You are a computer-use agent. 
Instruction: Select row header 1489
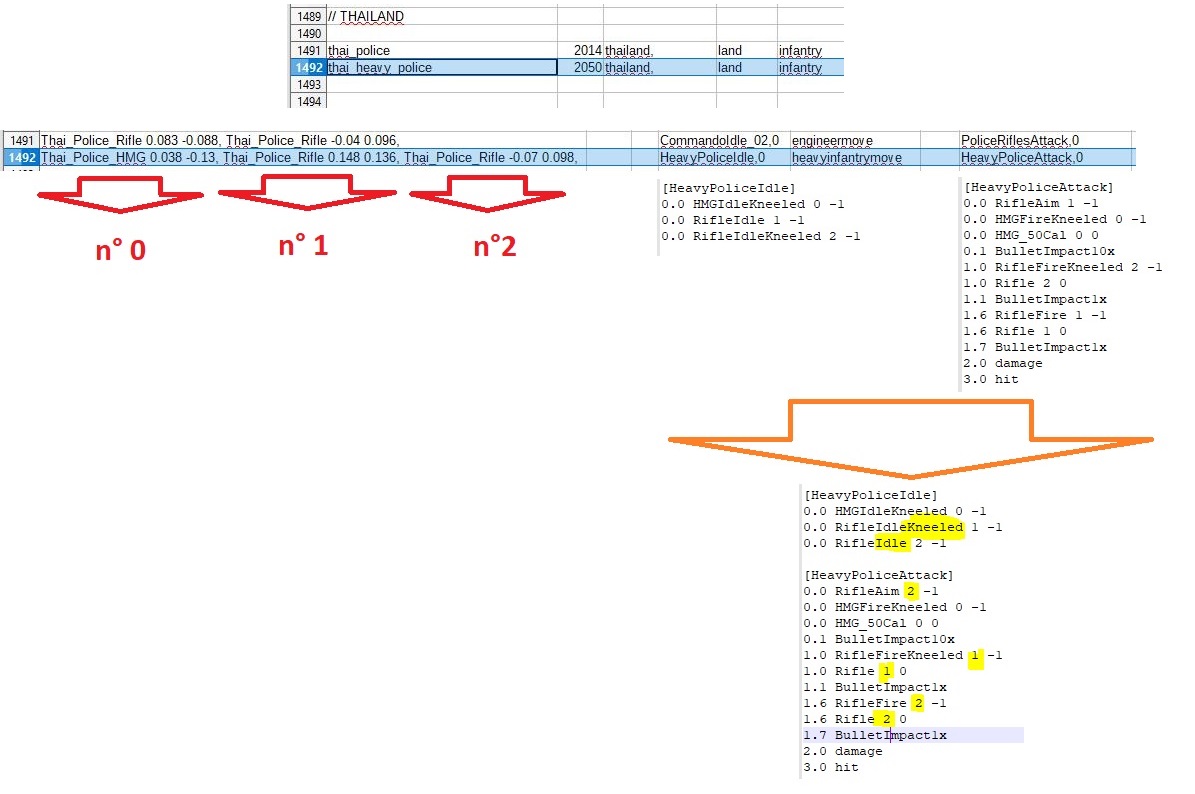[x=307, y=17]
